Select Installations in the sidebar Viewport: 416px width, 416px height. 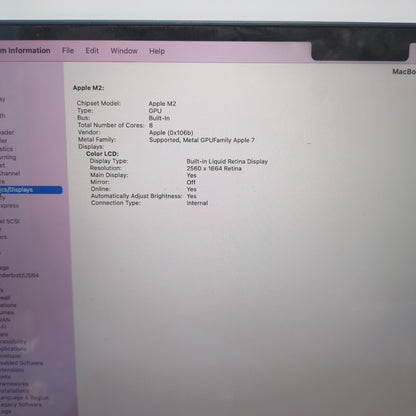click(14, 391)
